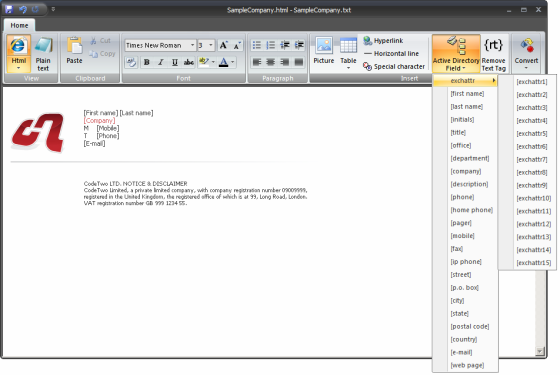
Task: Choose [ip phone] from the field menu
Action: (x=466, y=262)
